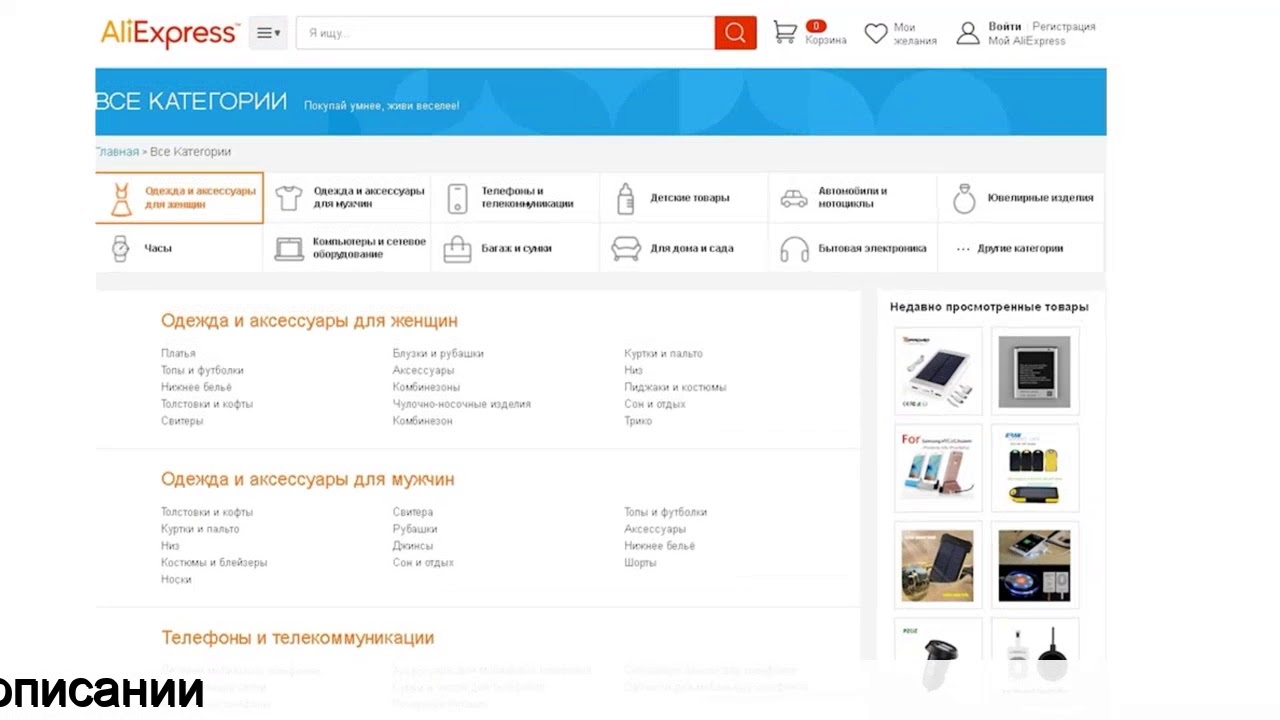Image resolution: width=1280 pixels, height=720 pixels.
Task: Click the 'Регистрация' link
Action: pos(1064,26)
